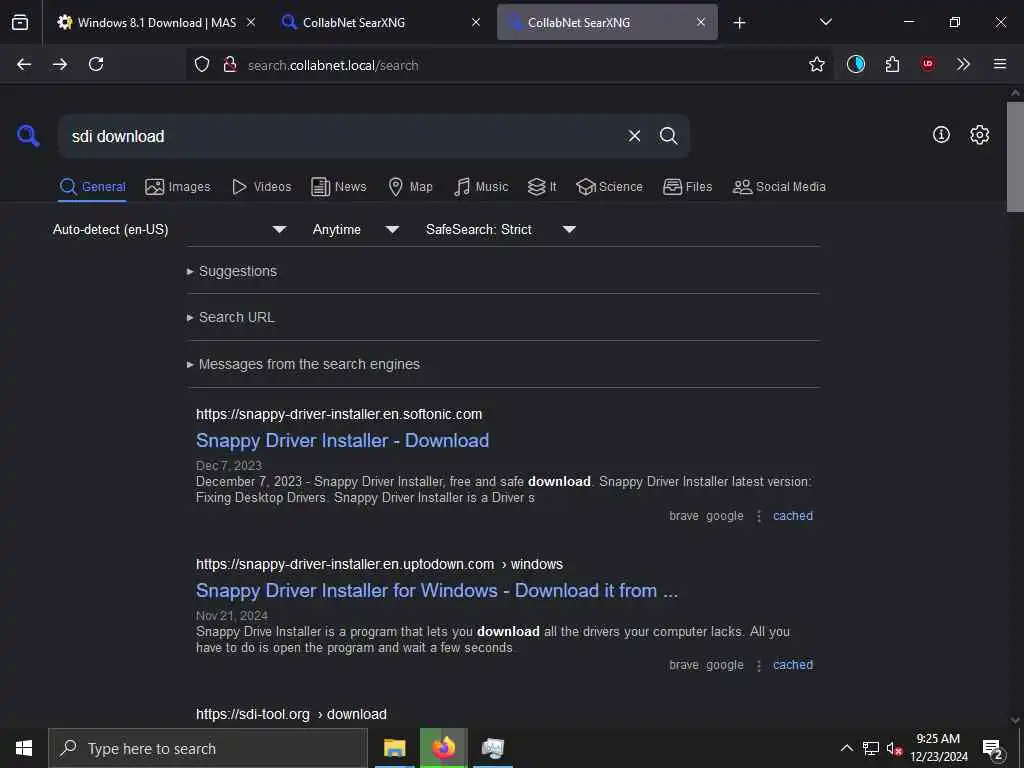Screen dimensions: 1024x768
Task: Close the active CollabNet SearXNG tab
Action: tap(701, 22)
